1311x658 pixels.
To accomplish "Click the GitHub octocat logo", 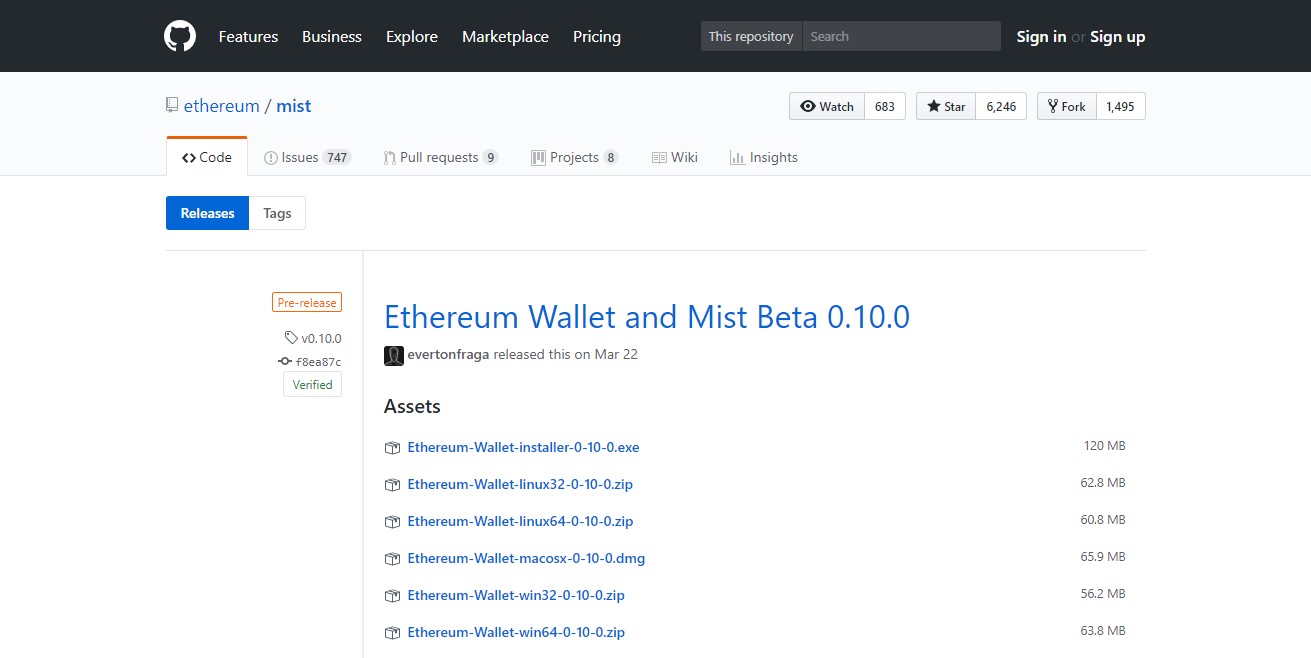I will point(180,36).
